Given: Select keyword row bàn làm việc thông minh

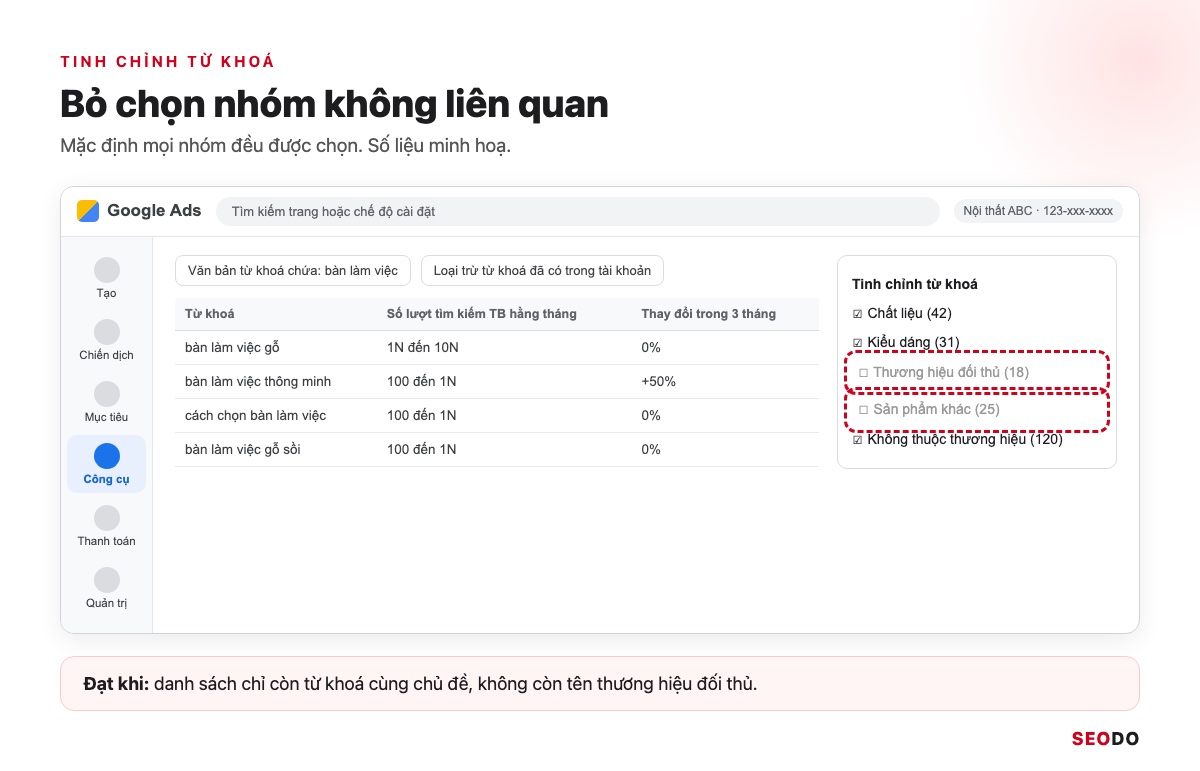Looking at the screenshot, I should [496, 382].
